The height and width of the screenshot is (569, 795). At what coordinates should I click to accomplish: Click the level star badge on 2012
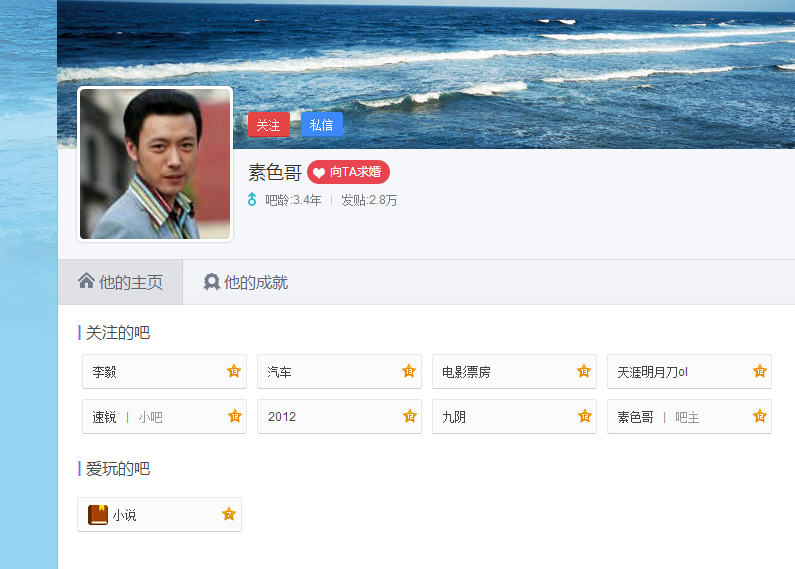point(410,416)
